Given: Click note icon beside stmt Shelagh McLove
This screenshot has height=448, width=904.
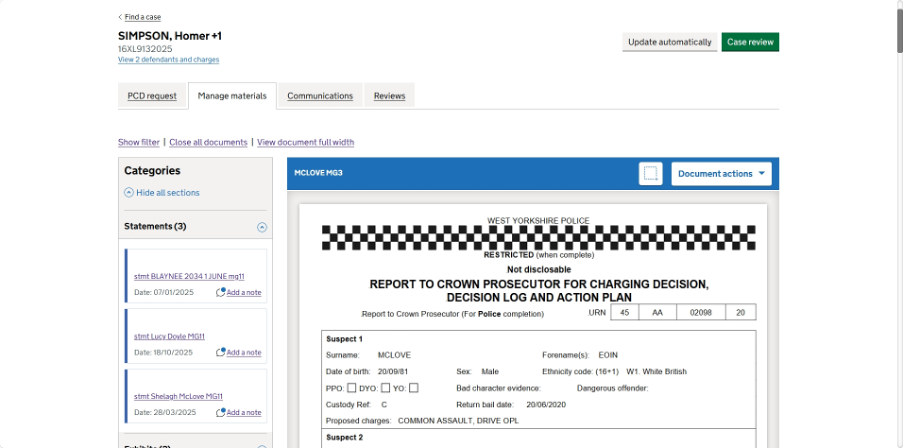Looking at the screenshot, I should [220, 412].
